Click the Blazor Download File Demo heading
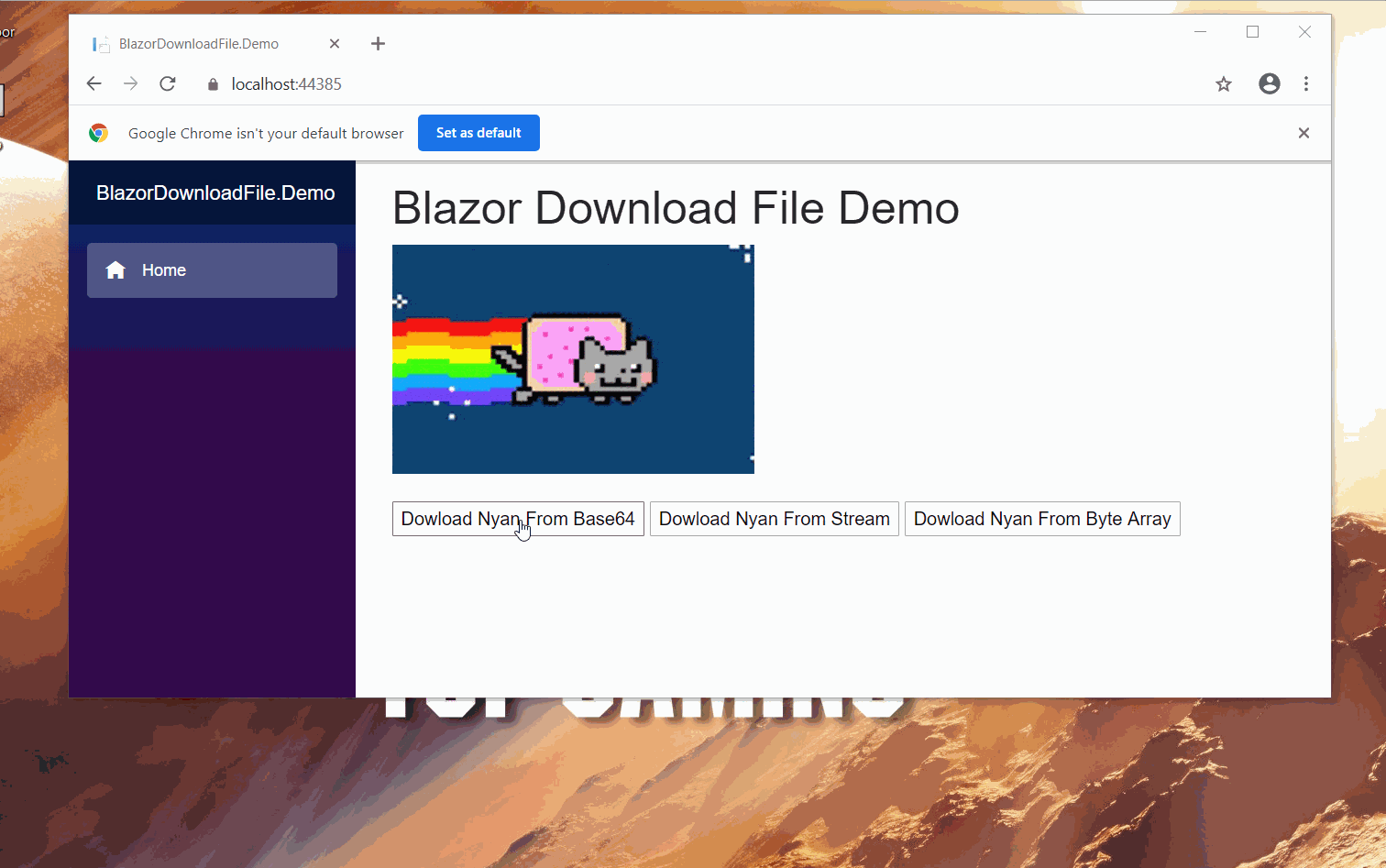The height and width of the screenshot is (868, 1386). coord(676,208)
